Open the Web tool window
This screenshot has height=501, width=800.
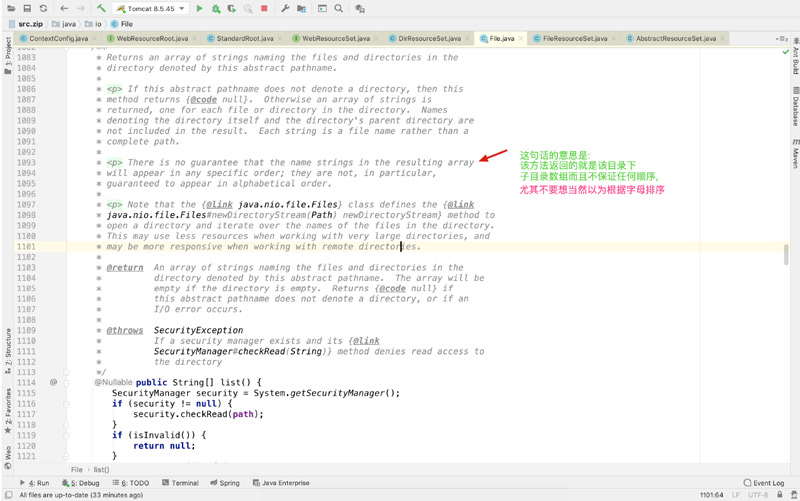[x=8, y=457]
